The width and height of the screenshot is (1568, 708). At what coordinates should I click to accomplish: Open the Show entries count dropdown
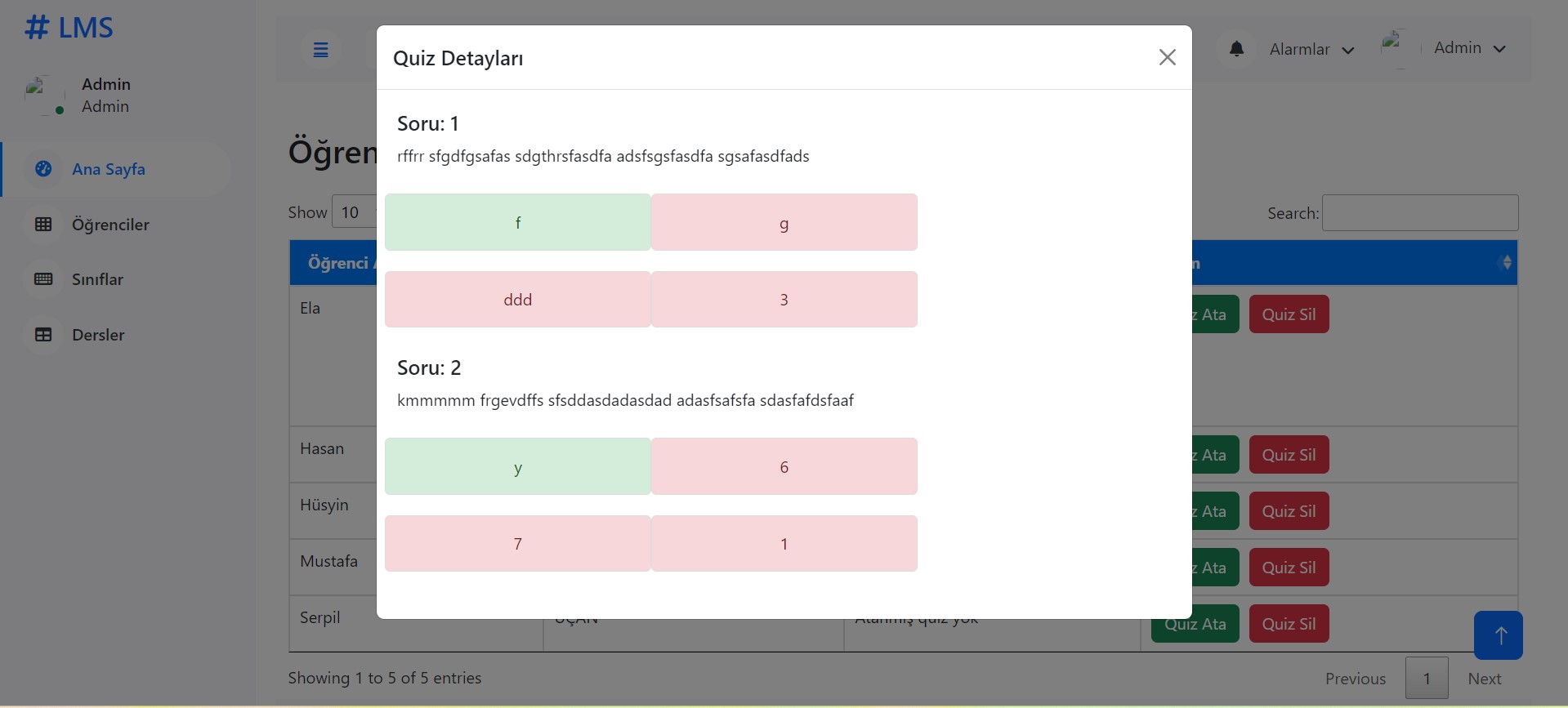[x=354, y=212]
